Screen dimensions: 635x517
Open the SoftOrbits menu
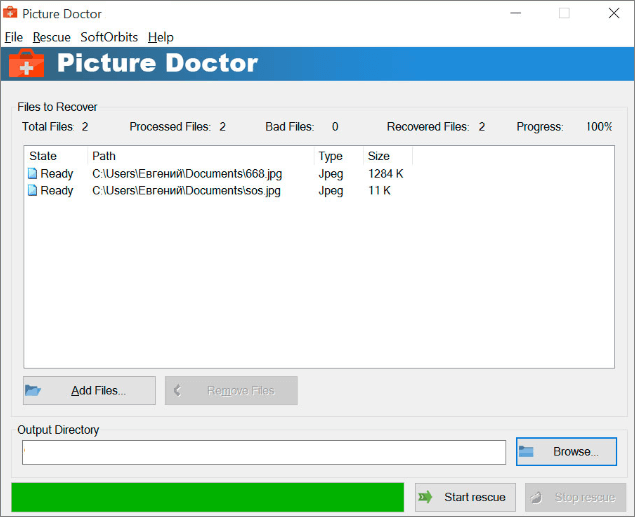point(109,37)
